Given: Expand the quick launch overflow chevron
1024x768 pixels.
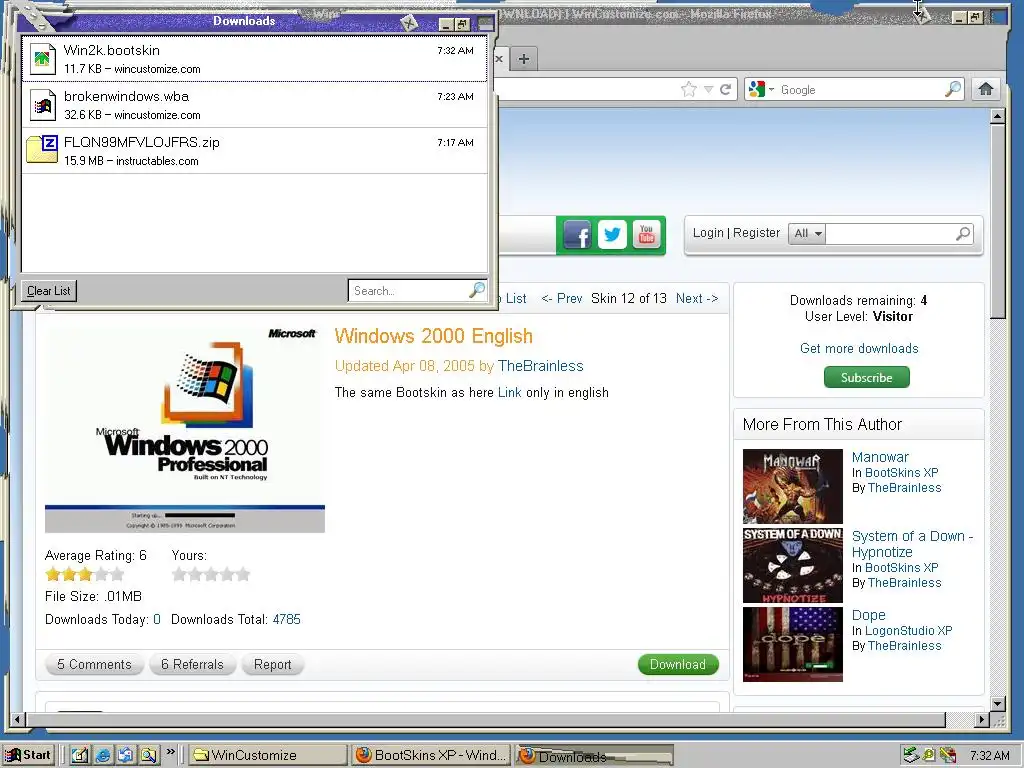Looking at the screenshot, I should [x=170, y=752].
